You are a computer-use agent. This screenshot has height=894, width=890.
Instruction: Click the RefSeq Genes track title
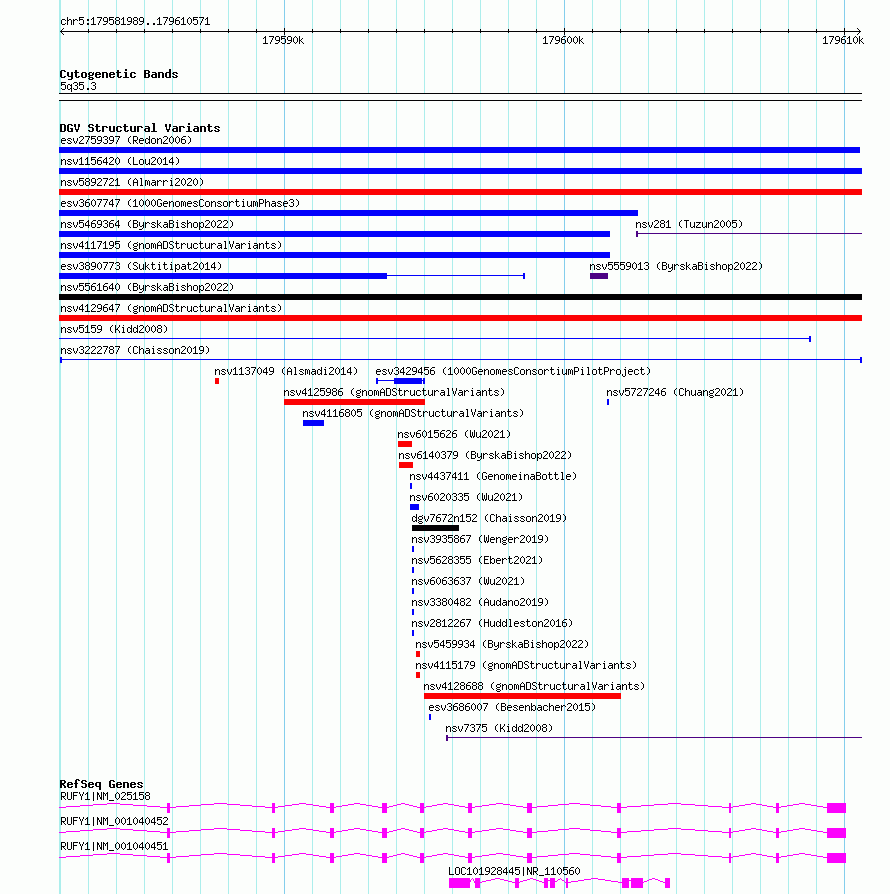(101, 785)
